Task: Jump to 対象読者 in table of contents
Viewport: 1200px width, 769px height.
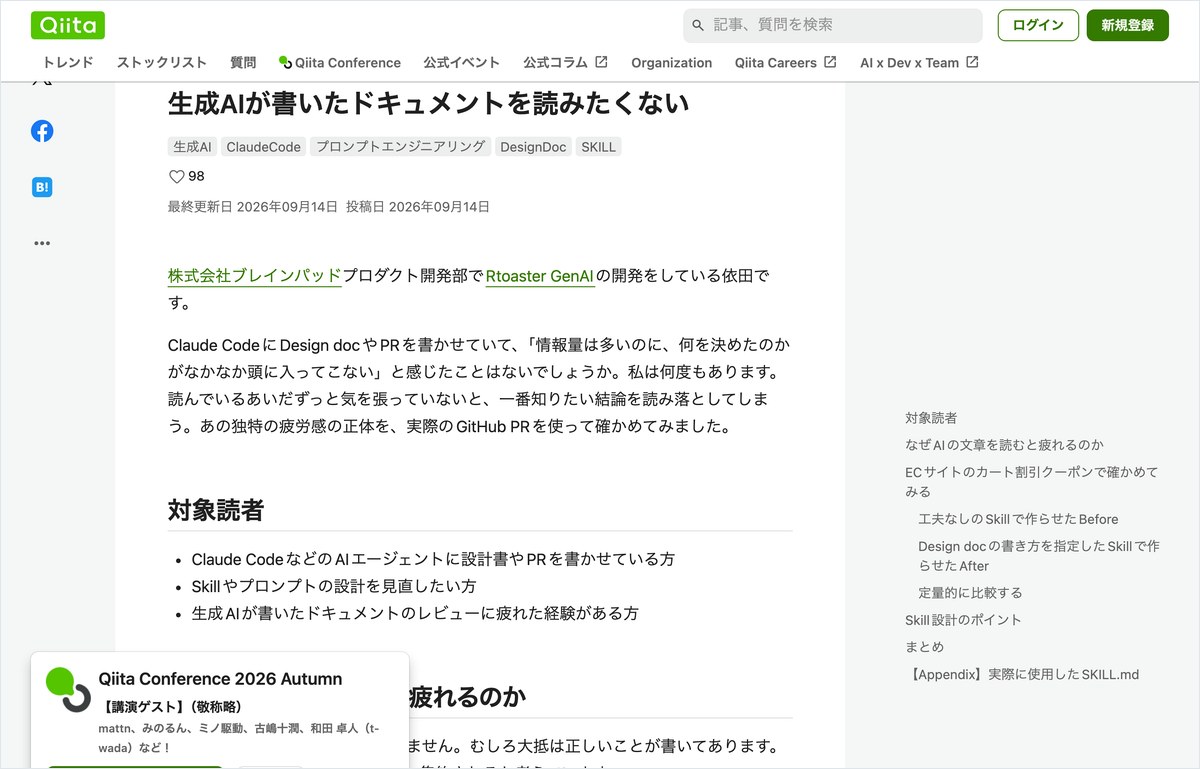Action: point(931,418)
